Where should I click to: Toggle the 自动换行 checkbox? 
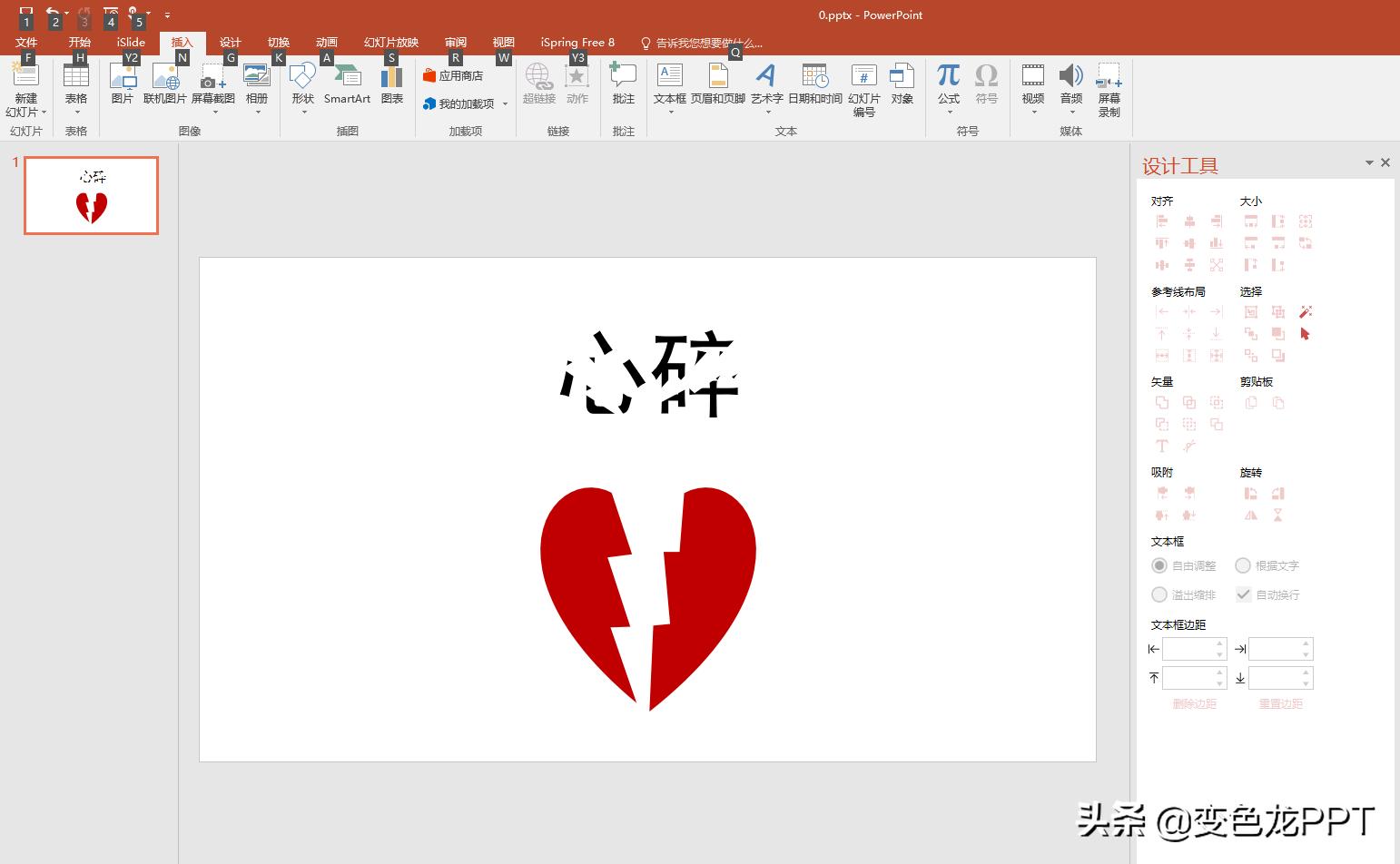click(x=1244, y=594)
